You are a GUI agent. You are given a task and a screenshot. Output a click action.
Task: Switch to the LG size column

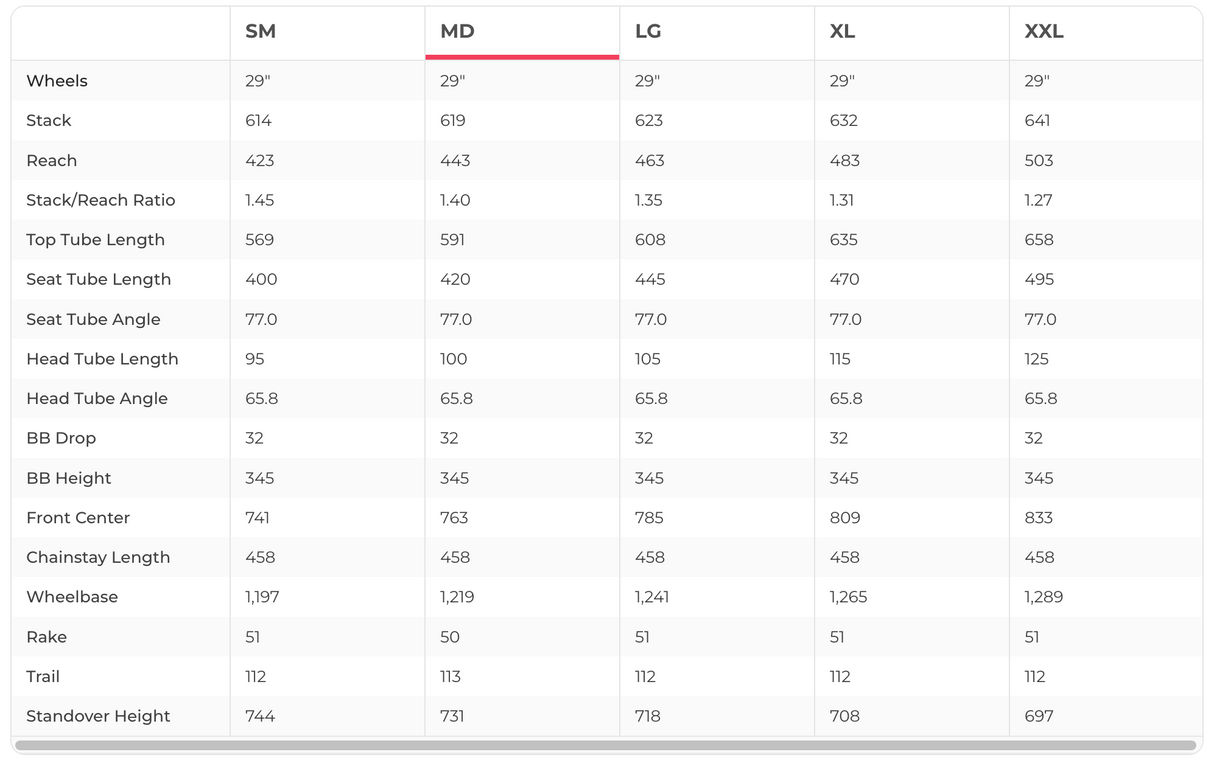pyautogui.click(x=648, y=32)
